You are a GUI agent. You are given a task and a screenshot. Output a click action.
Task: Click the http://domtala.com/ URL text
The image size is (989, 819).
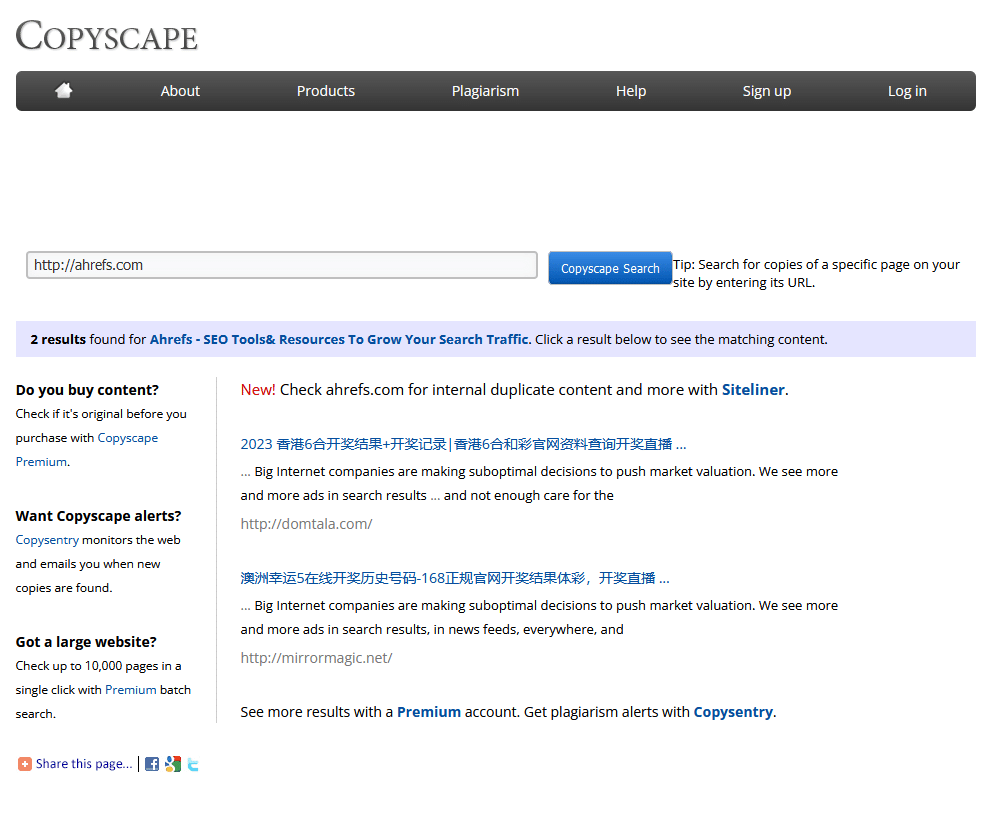click(x=307, y=524)
